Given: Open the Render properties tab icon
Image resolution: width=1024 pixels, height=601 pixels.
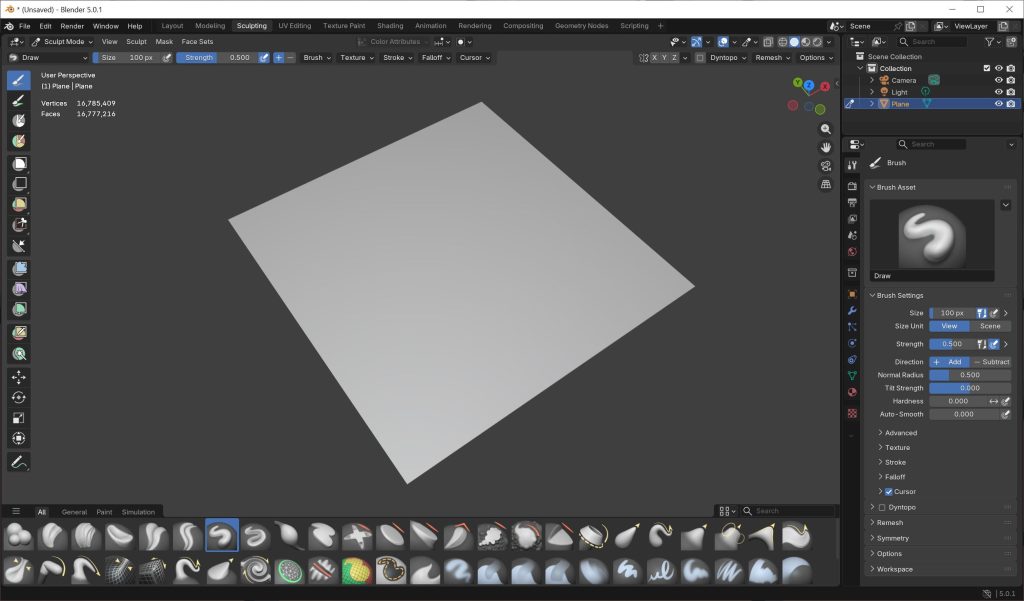Looking at the screenshot, I should click(x=852, y=187).
